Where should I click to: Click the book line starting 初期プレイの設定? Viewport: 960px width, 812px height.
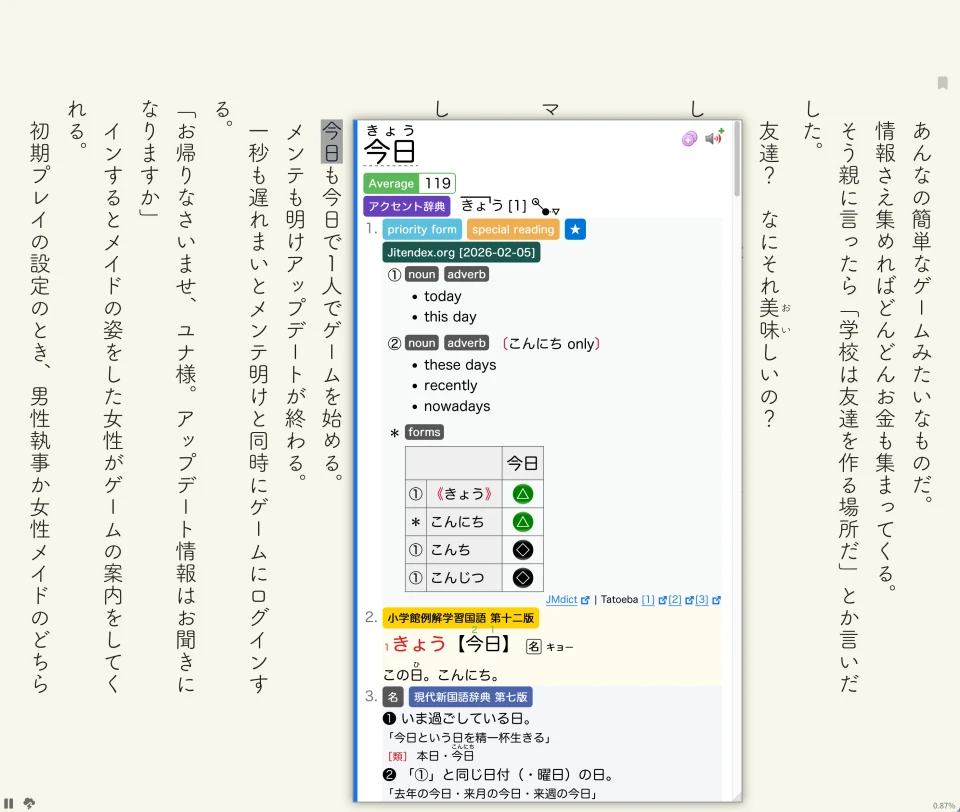click(x=40, y=407)
